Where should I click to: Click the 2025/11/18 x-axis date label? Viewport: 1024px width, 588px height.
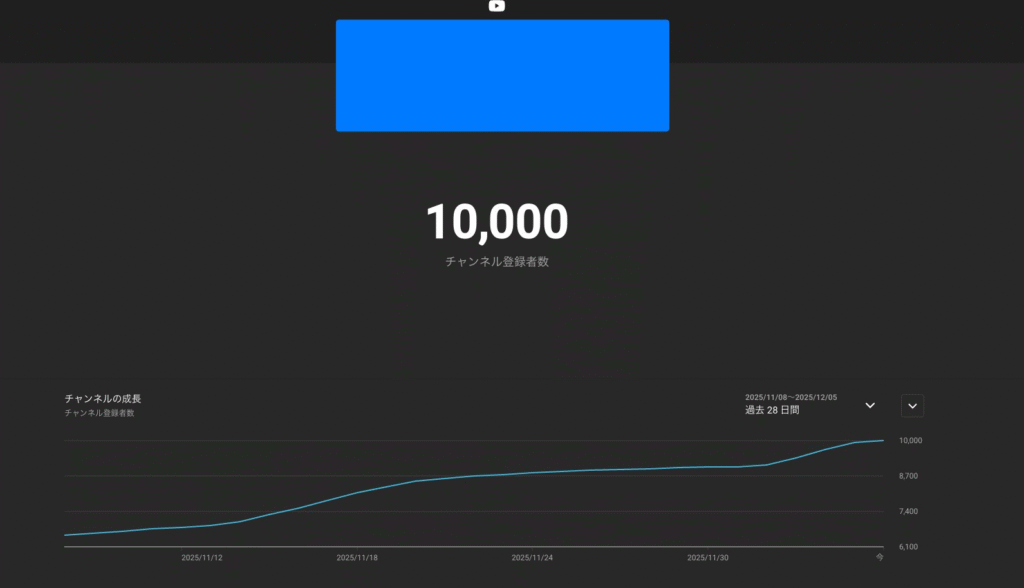357,557
